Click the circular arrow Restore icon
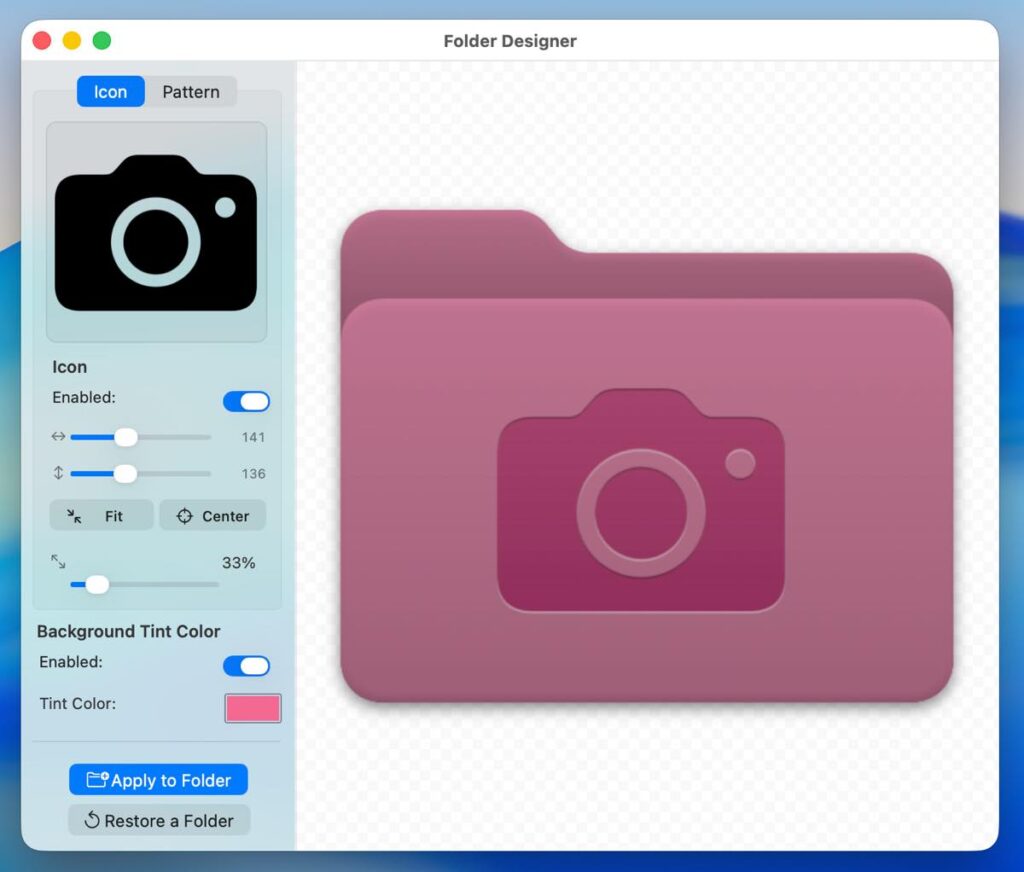1024x872 pixels. 92,821
